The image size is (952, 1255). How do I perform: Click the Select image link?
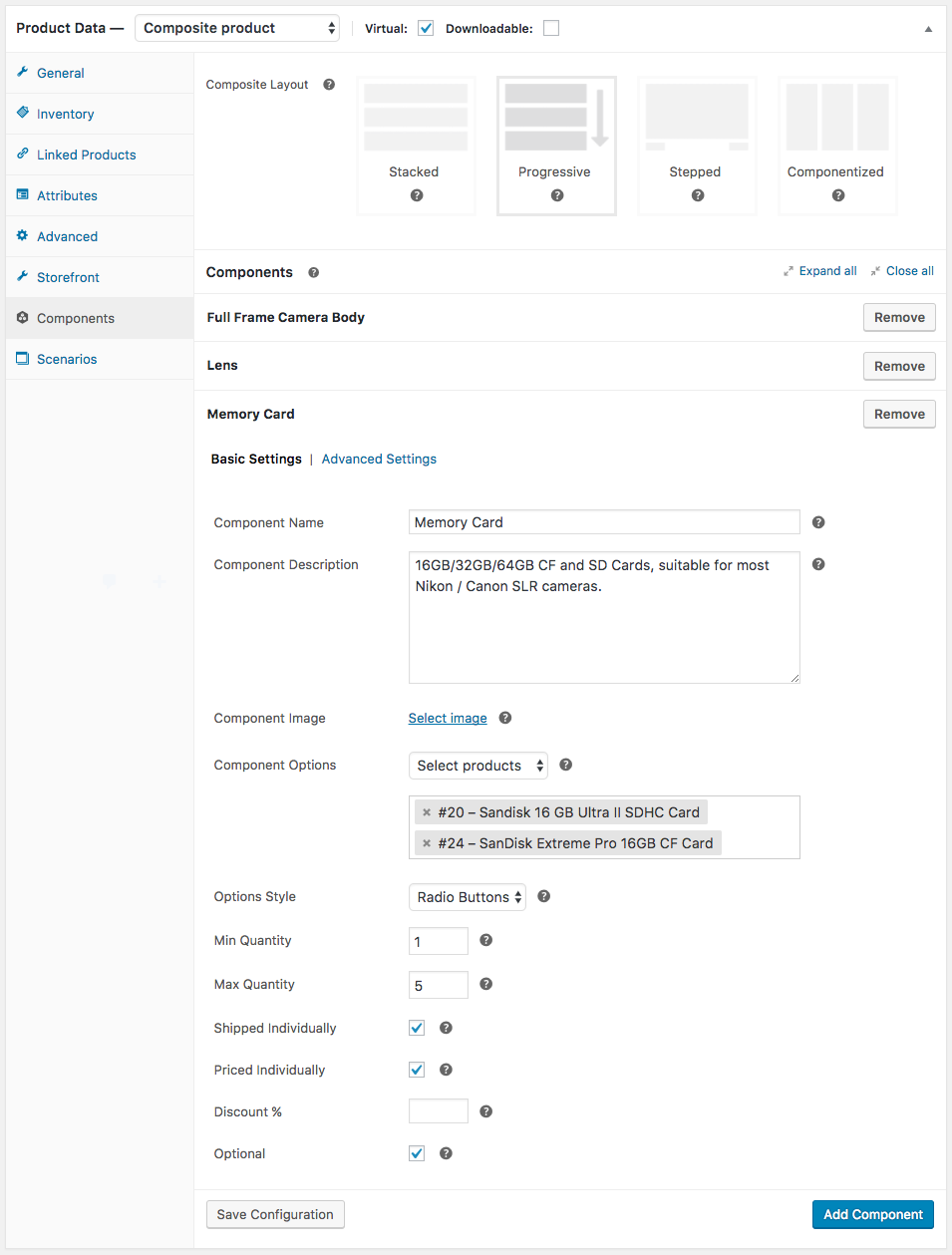coord(448,718)
